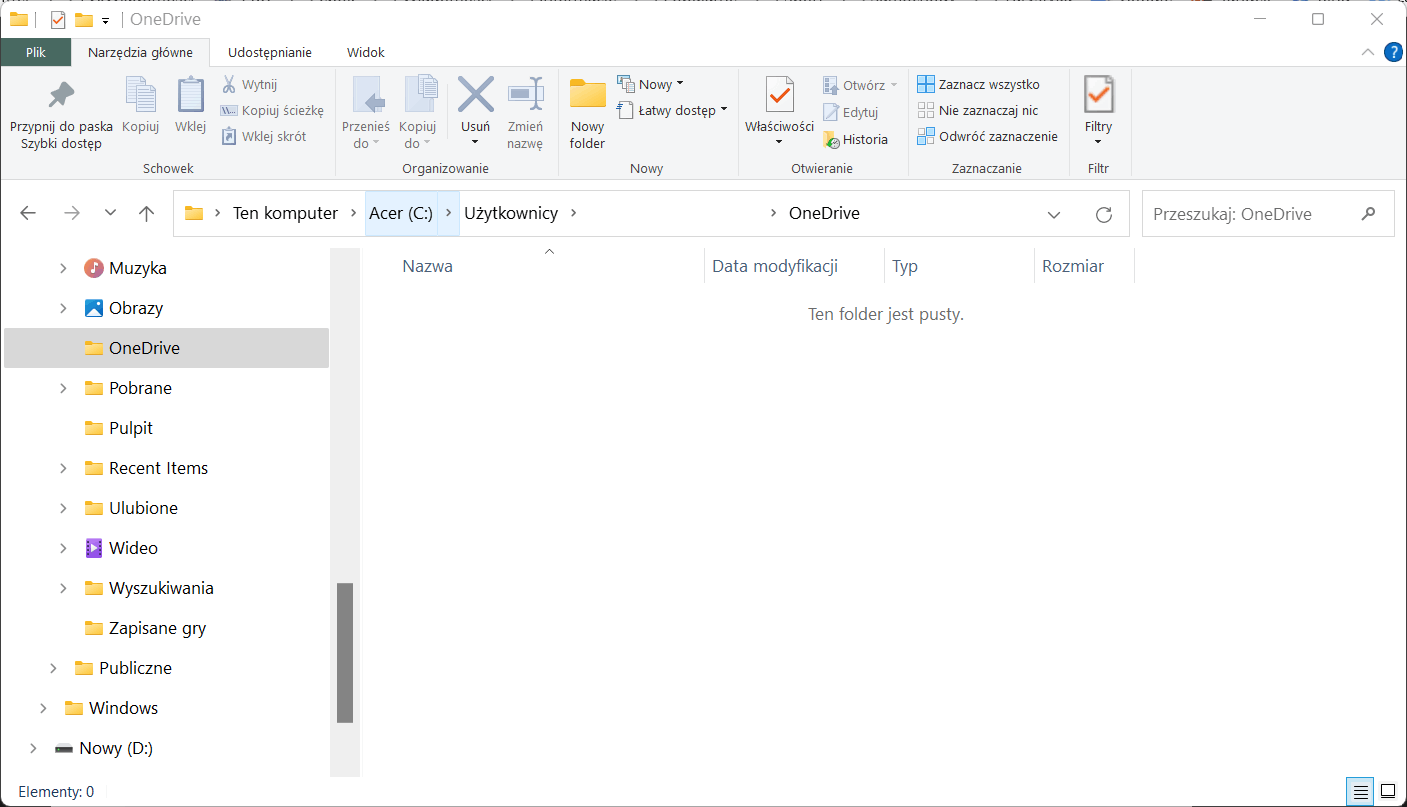Switch to Narzędzia główne tab
This screenshot has width=1407, height=807.
coord(140,53)
